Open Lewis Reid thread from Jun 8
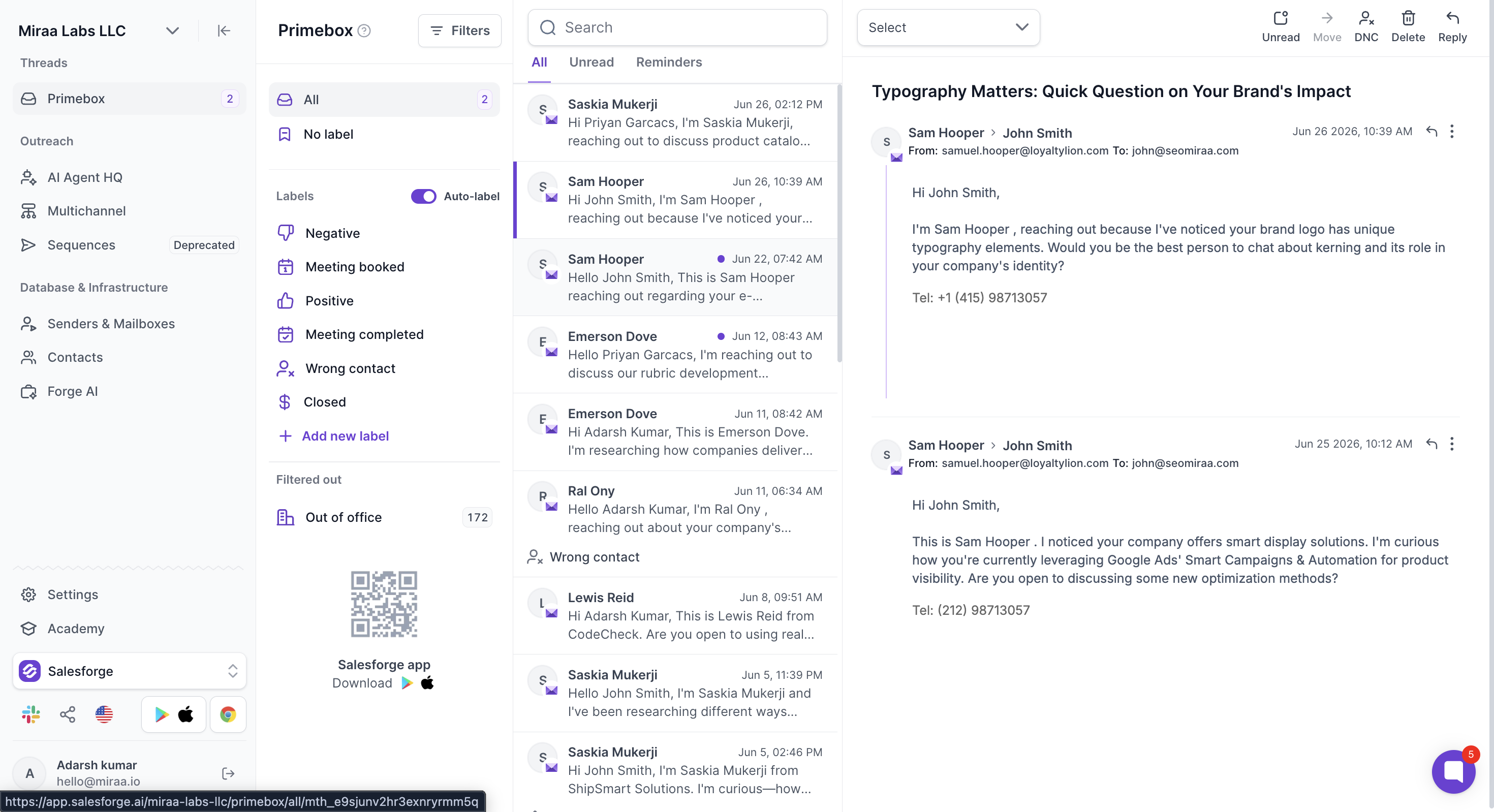Image resolution: width=1494 pixels, height=812 pixels. 675,616
